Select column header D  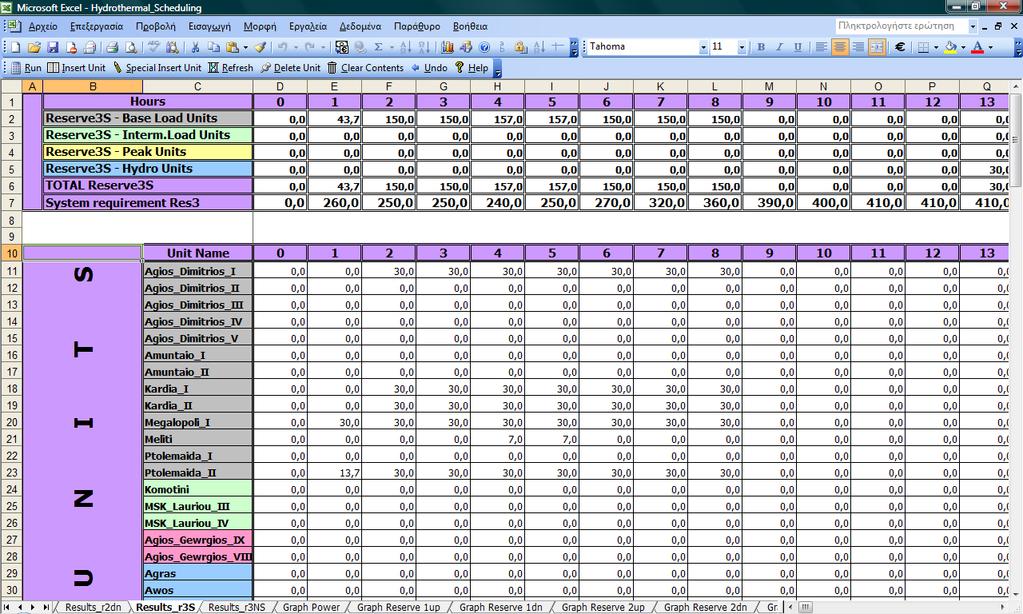coord(280,86)
